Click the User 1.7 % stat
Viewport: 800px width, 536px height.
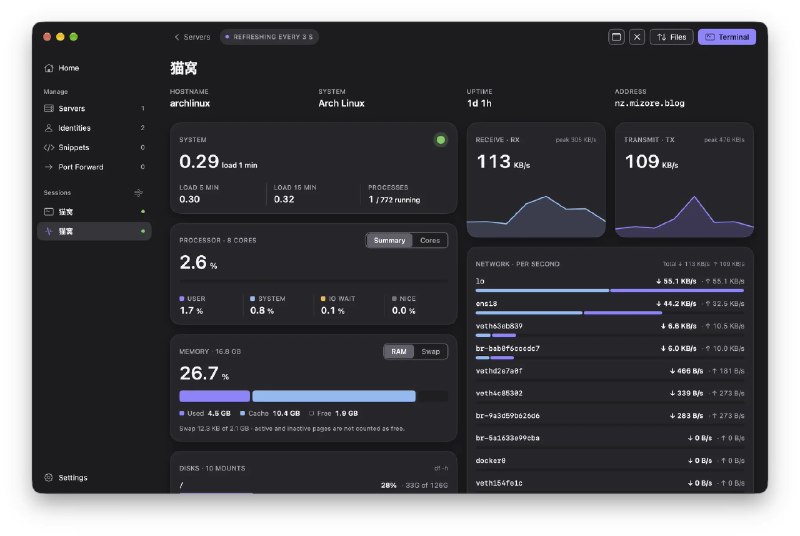click(192, 305)
